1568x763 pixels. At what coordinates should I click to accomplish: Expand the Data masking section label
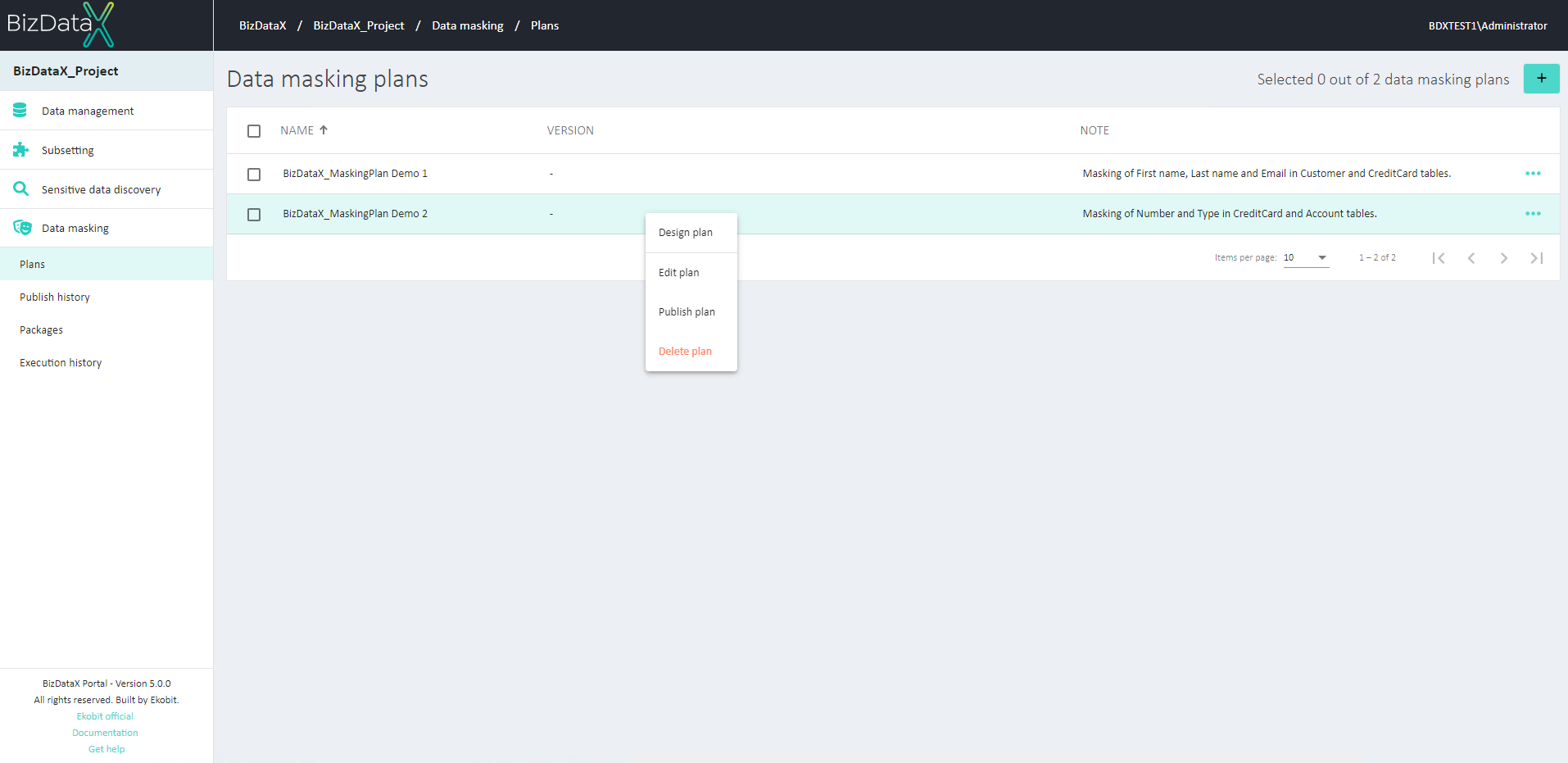point(75,228)
